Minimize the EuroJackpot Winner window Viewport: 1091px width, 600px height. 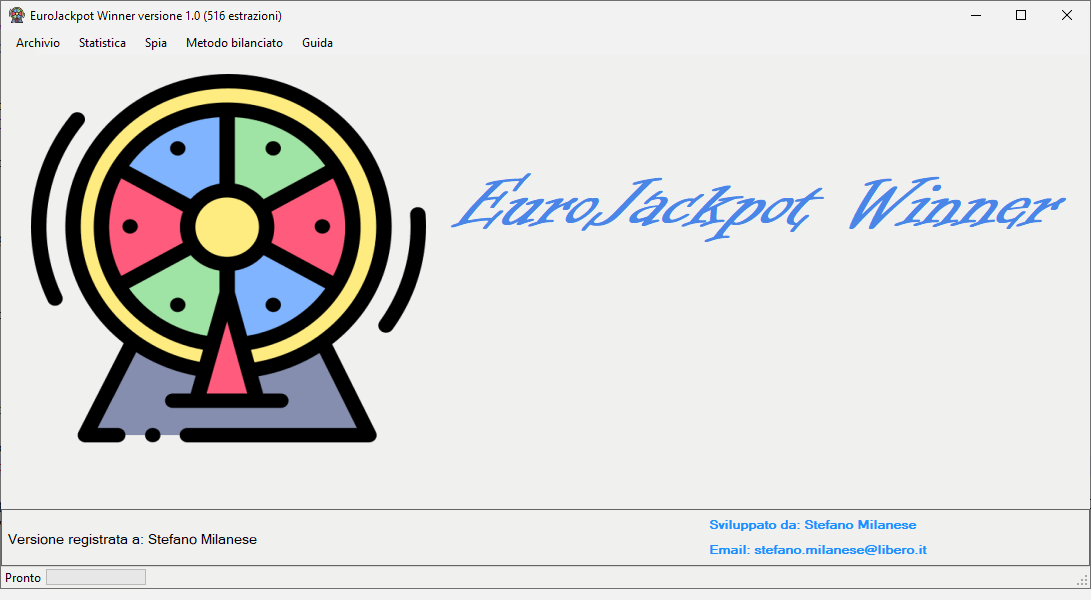pos(976,15)
